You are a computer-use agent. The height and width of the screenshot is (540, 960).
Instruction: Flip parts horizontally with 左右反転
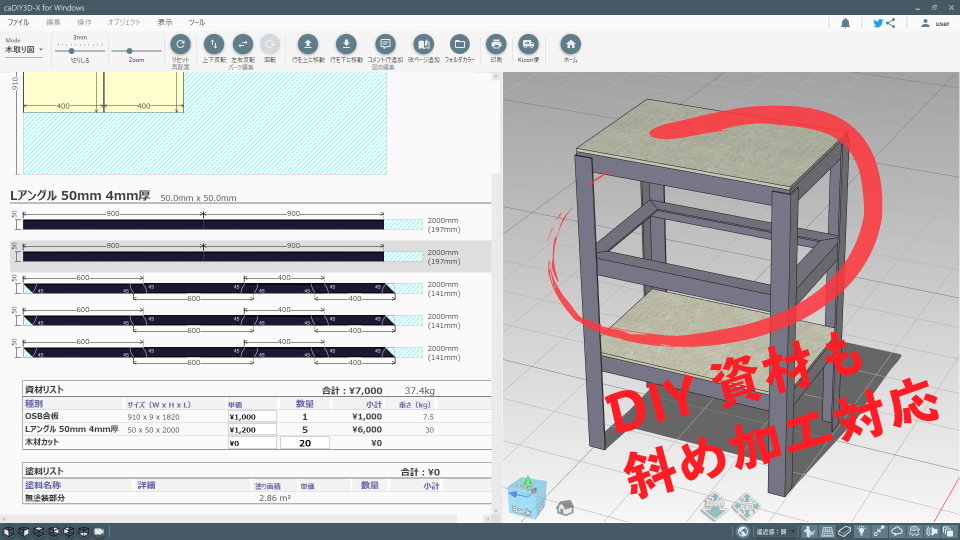(x=242, y=44)
